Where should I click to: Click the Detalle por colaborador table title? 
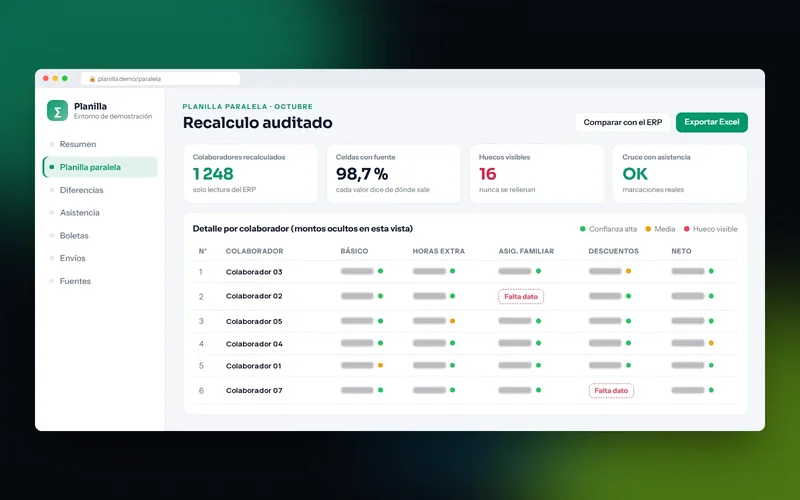[x=303, y=229]
